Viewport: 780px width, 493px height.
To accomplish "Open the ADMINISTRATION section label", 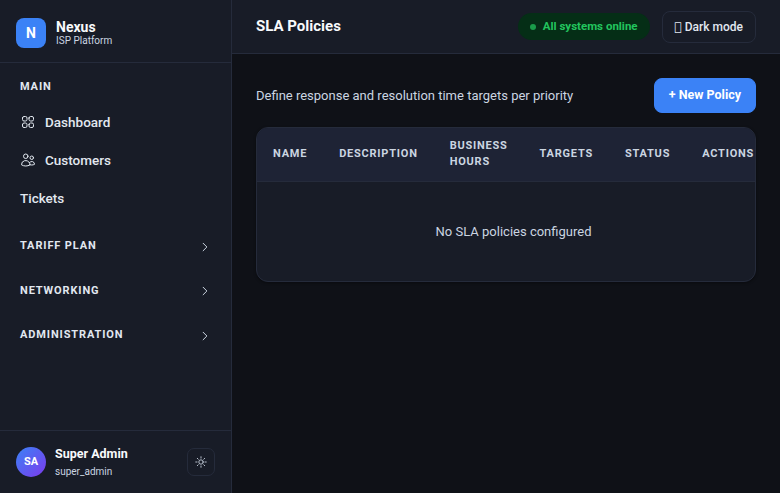I will coord(71,334).
